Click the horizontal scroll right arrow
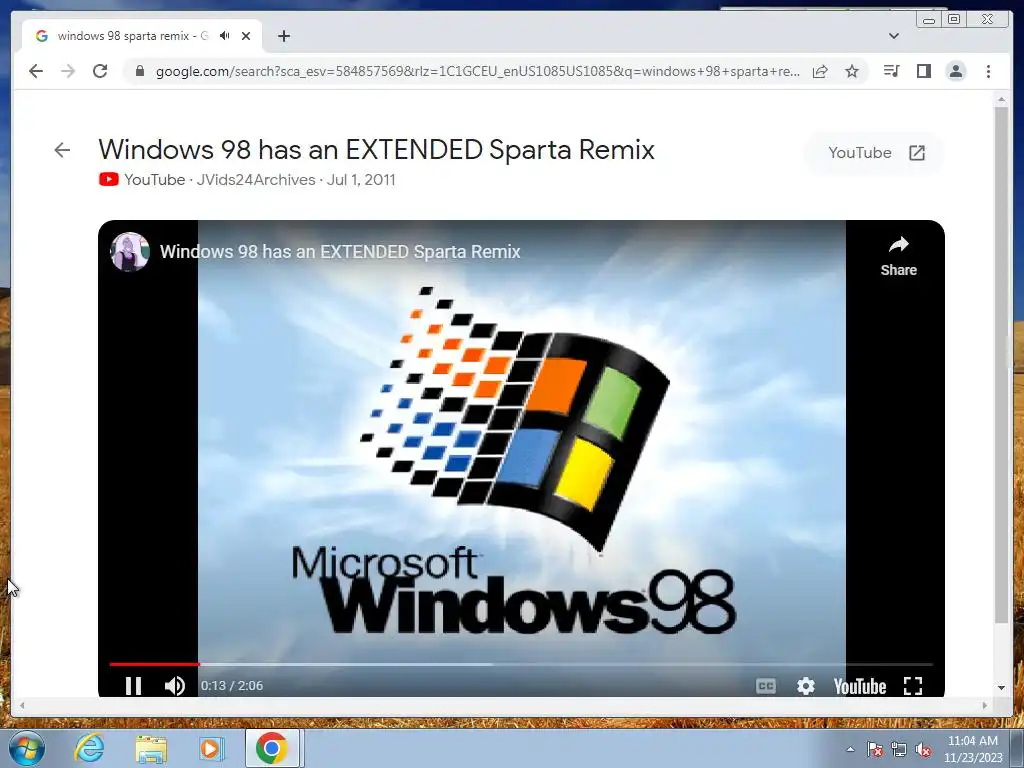This screenshot has width=1024, height=768. pos(985,705)
